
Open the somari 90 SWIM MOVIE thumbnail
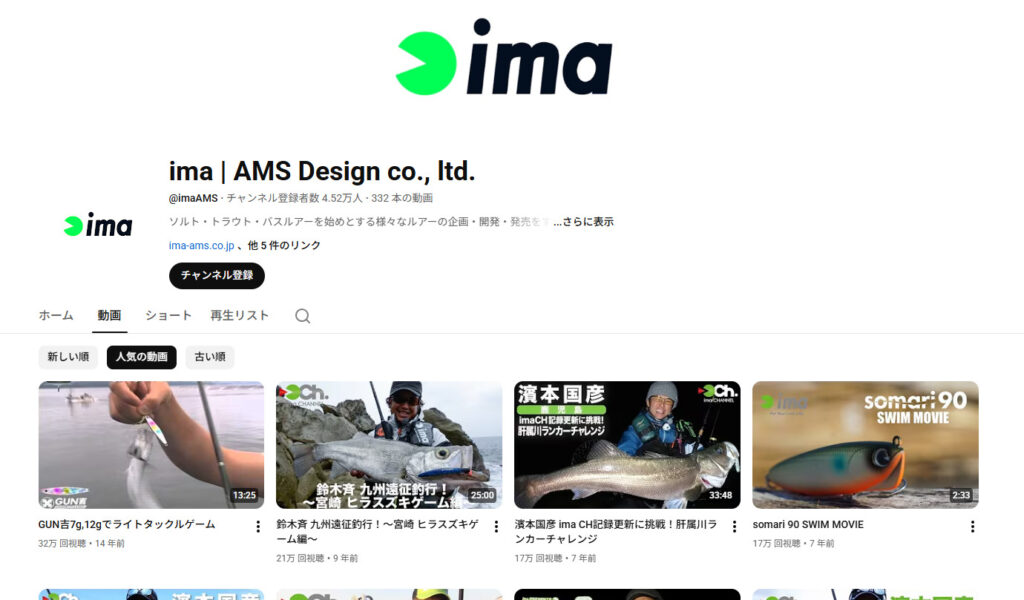pyautogui.click(x=865, y=444)
